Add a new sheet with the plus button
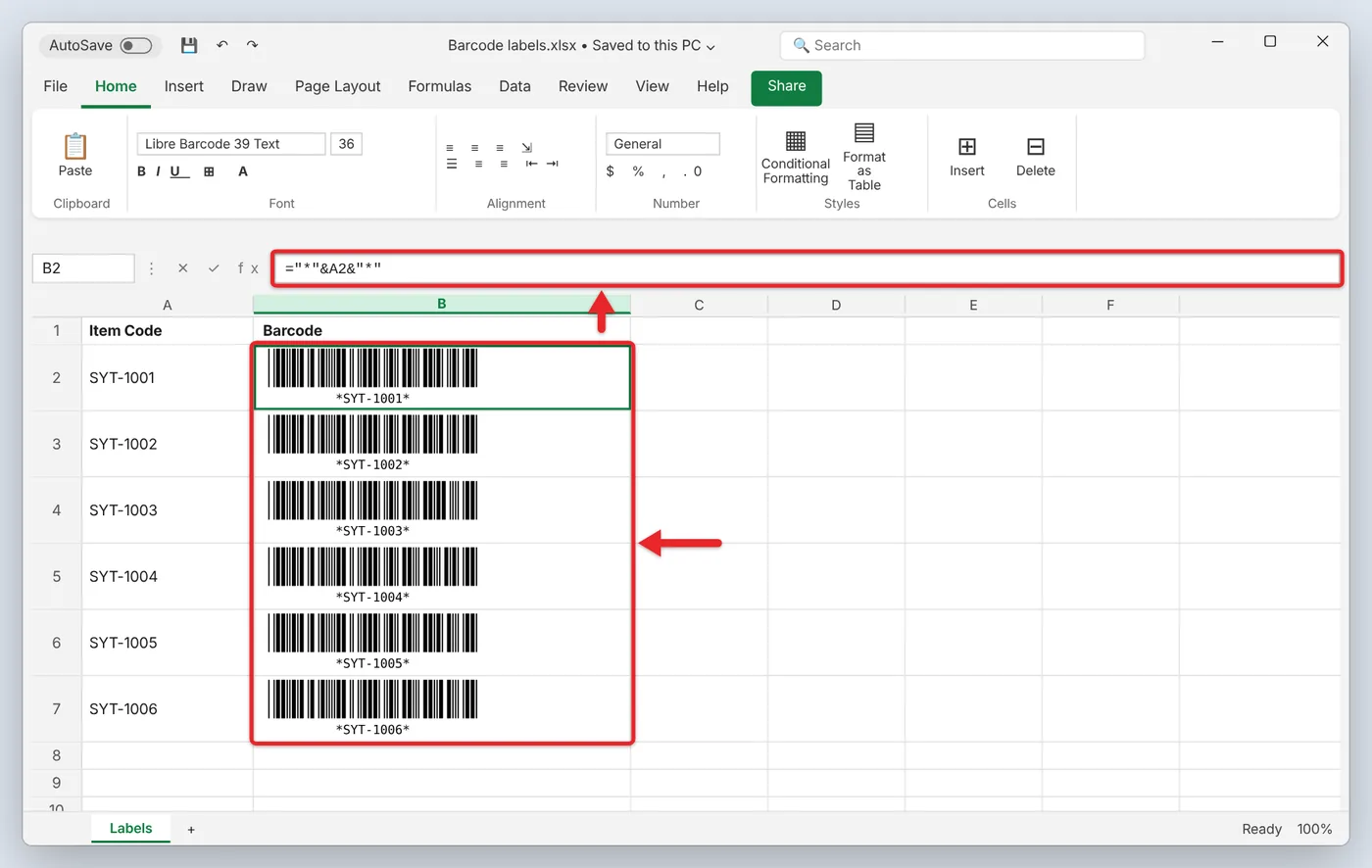 point(191,830)
